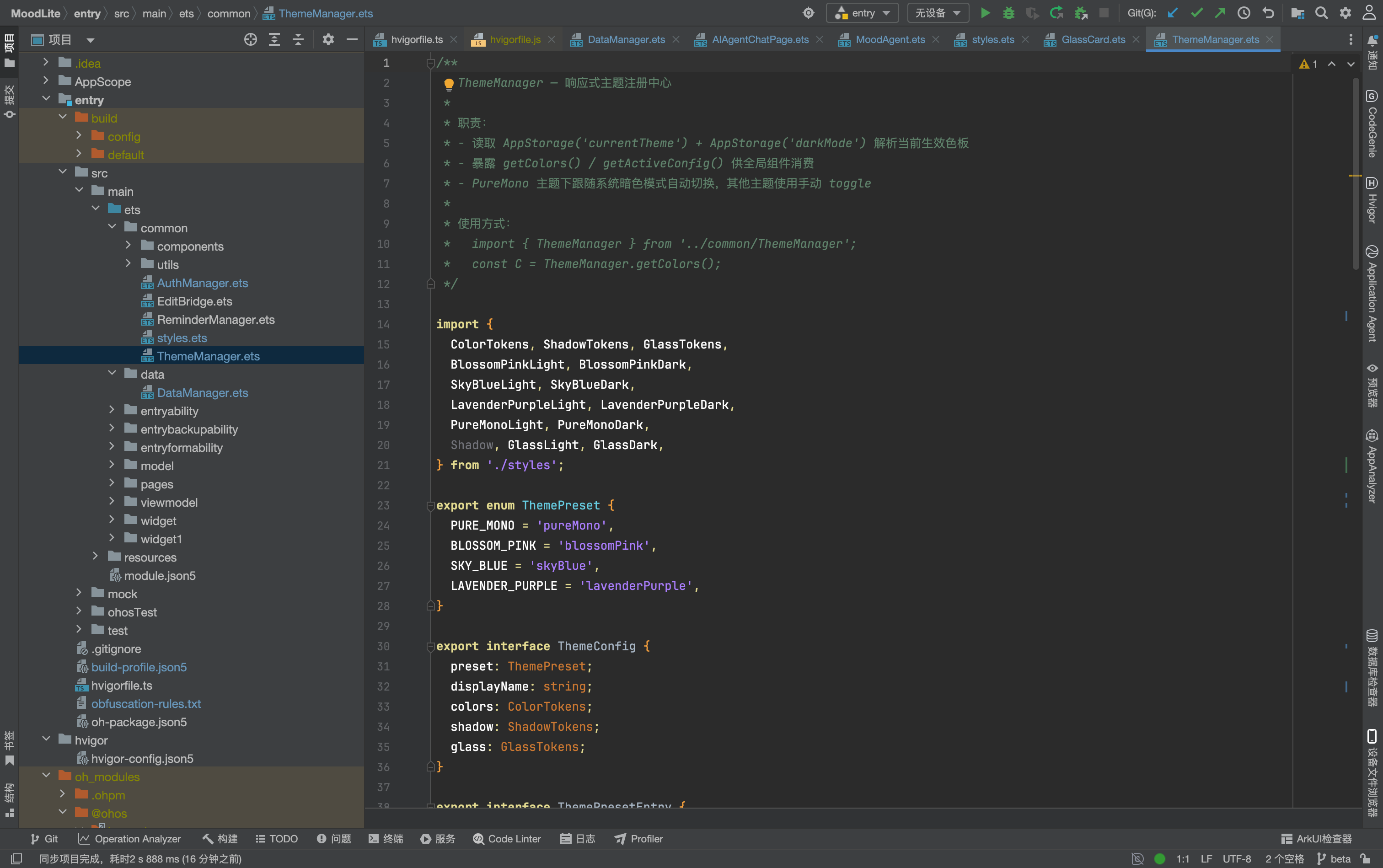
Task: Switch to the GlassCard.ets tab
Action: click(1093, 40)
